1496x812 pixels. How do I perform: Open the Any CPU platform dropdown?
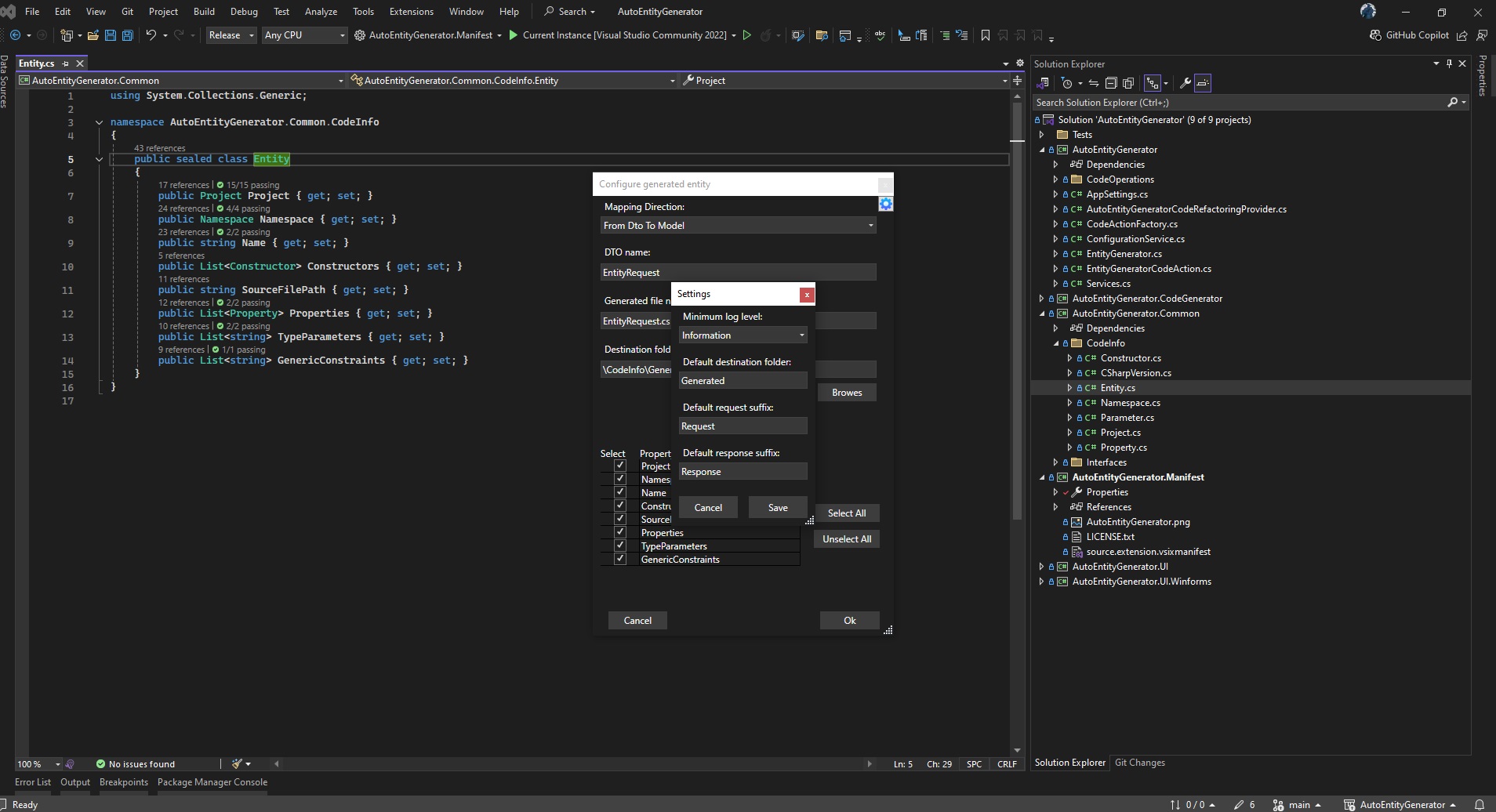point(304,35)
